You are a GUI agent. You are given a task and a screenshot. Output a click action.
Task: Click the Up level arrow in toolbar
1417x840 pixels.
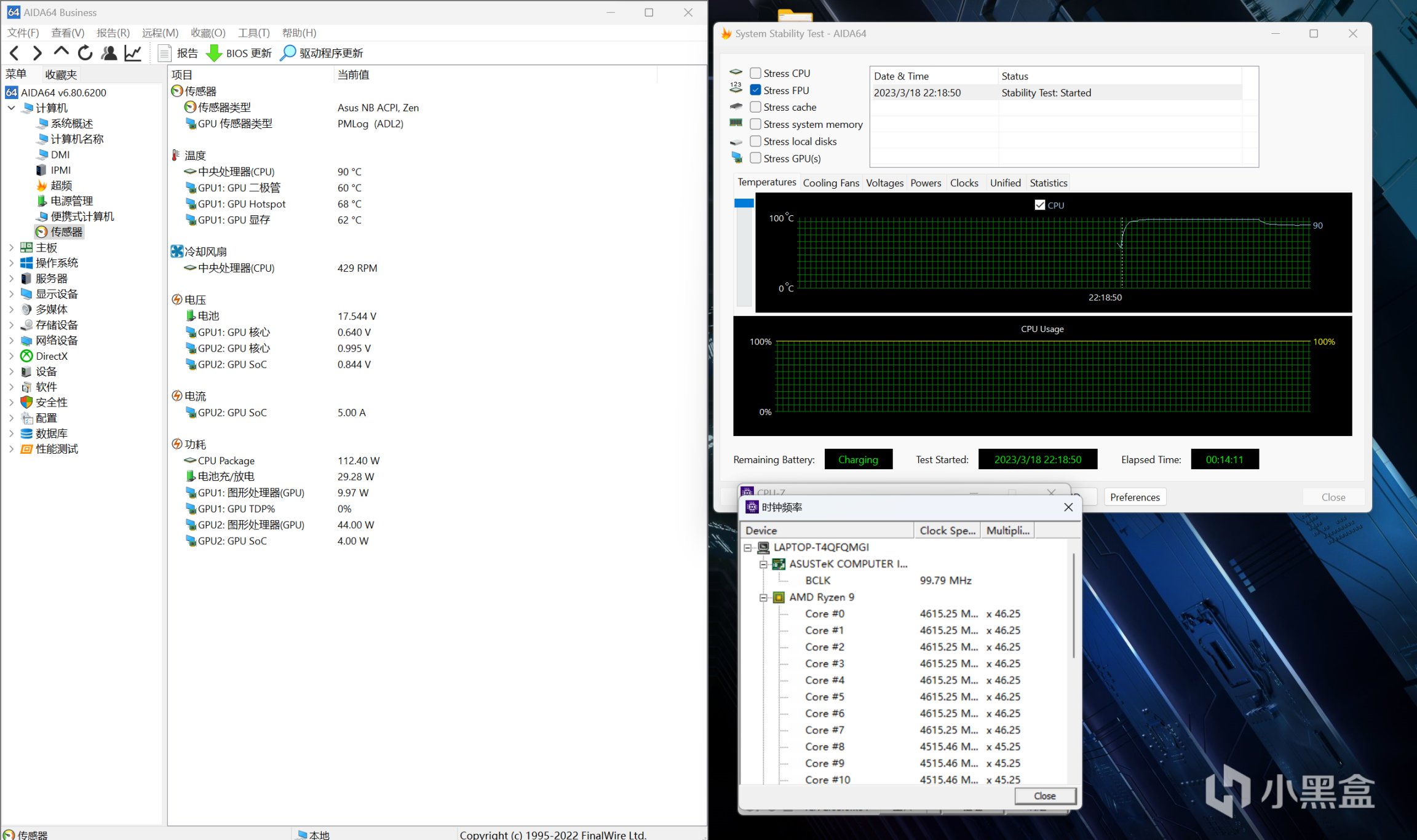61,52
